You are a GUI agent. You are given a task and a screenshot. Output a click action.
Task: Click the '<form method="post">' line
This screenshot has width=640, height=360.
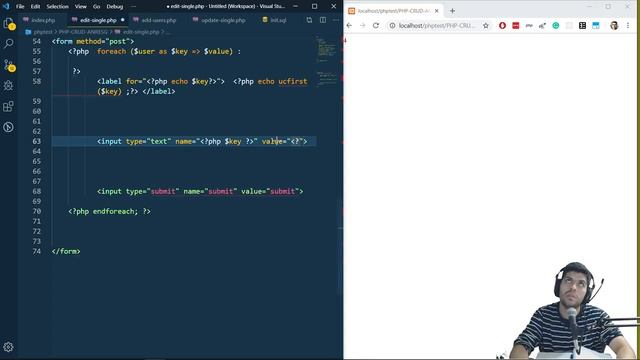tap(93, 41)
